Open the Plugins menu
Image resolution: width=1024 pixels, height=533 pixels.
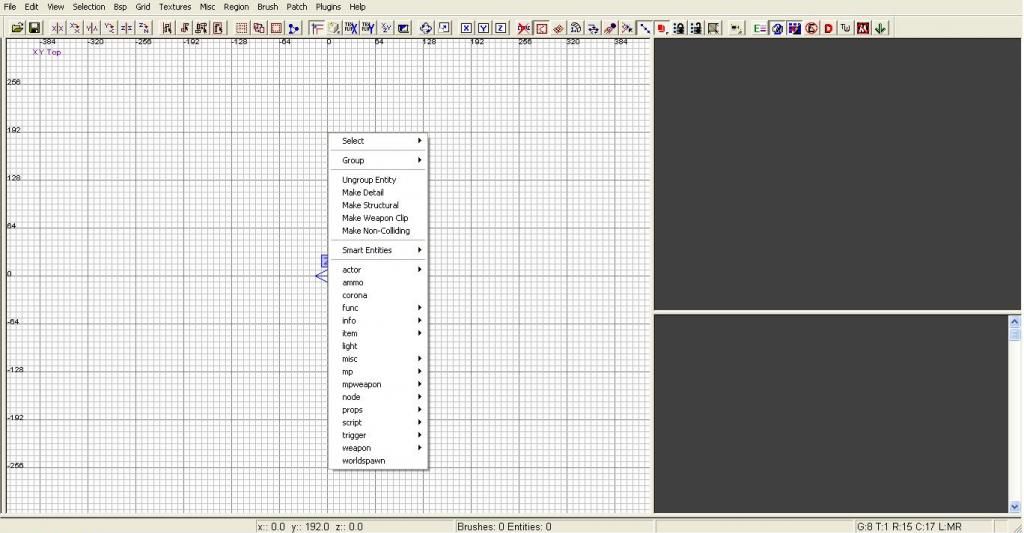328,7
